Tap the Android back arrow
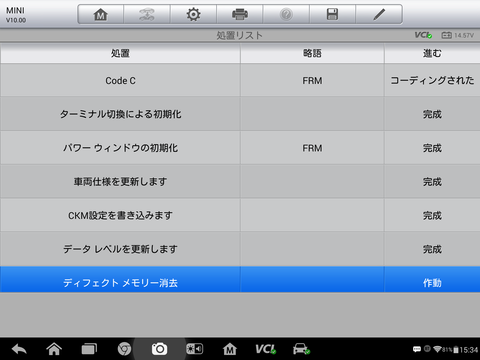The image size is (480, 360). click(x=19, y=349)
